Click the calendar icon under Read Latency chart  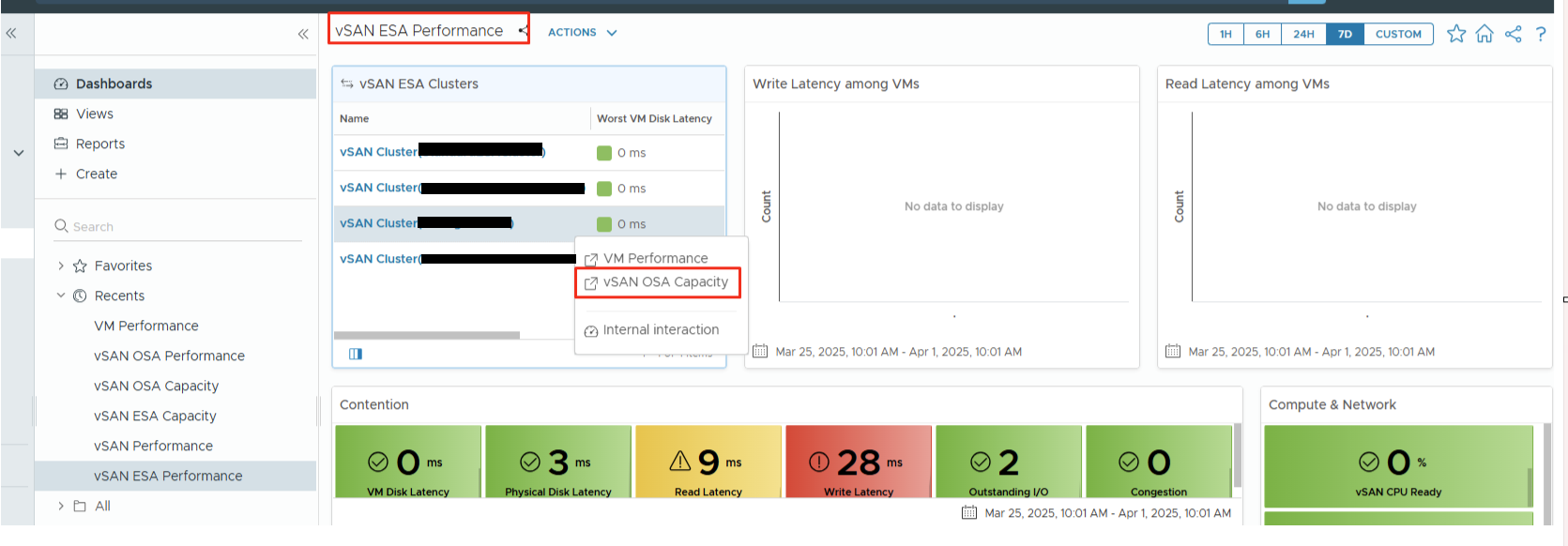pos(1173,352)
